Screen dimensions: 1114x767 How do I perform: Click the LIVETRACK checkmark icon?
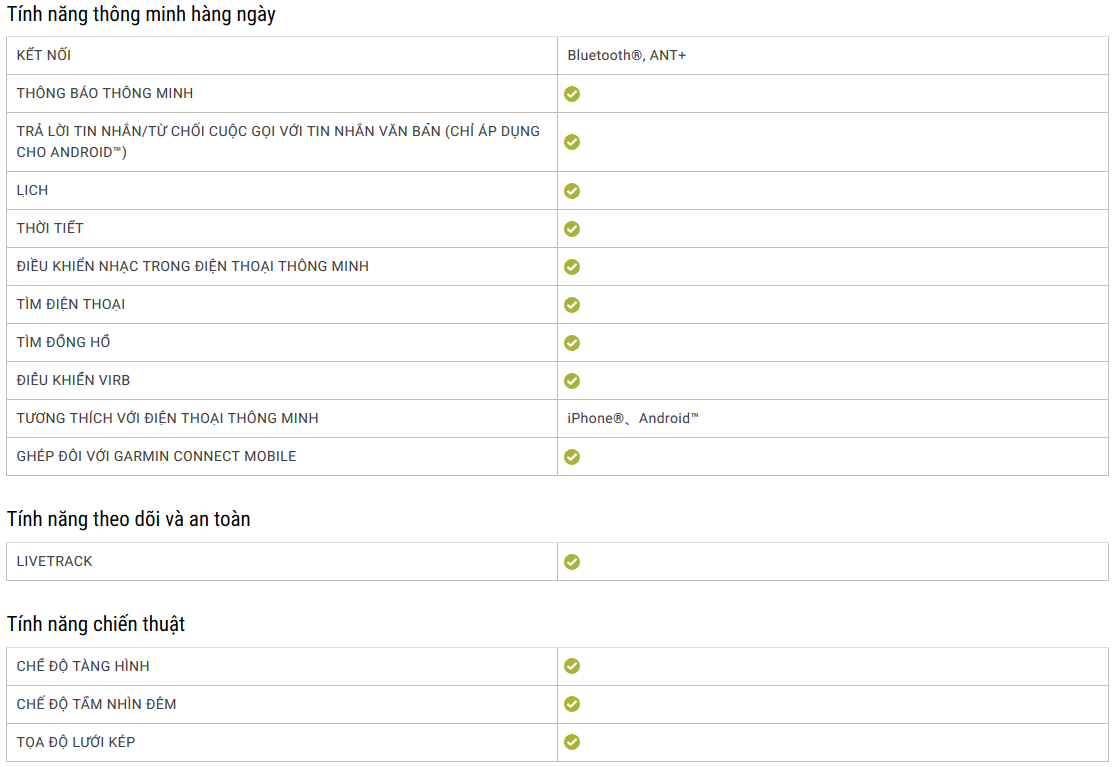tap(572, 562)
